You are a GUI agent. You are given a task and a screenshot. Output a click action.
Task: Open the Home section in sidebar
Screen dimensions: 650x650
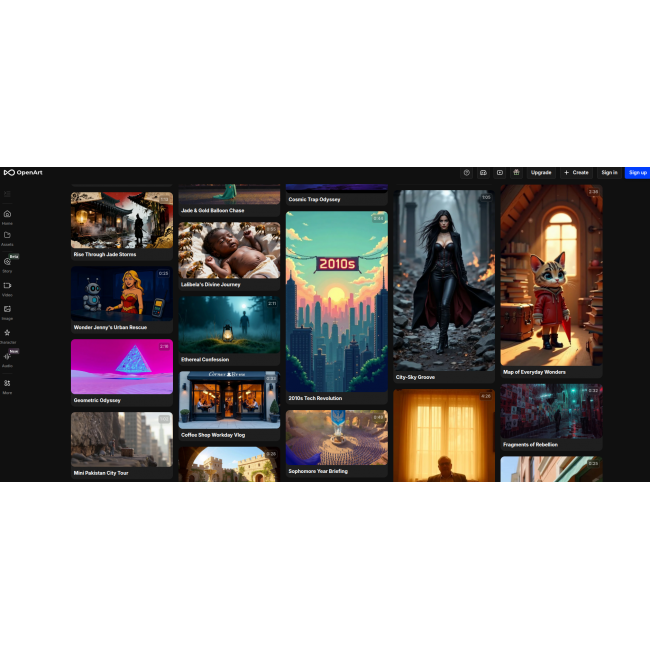[7, 216]
